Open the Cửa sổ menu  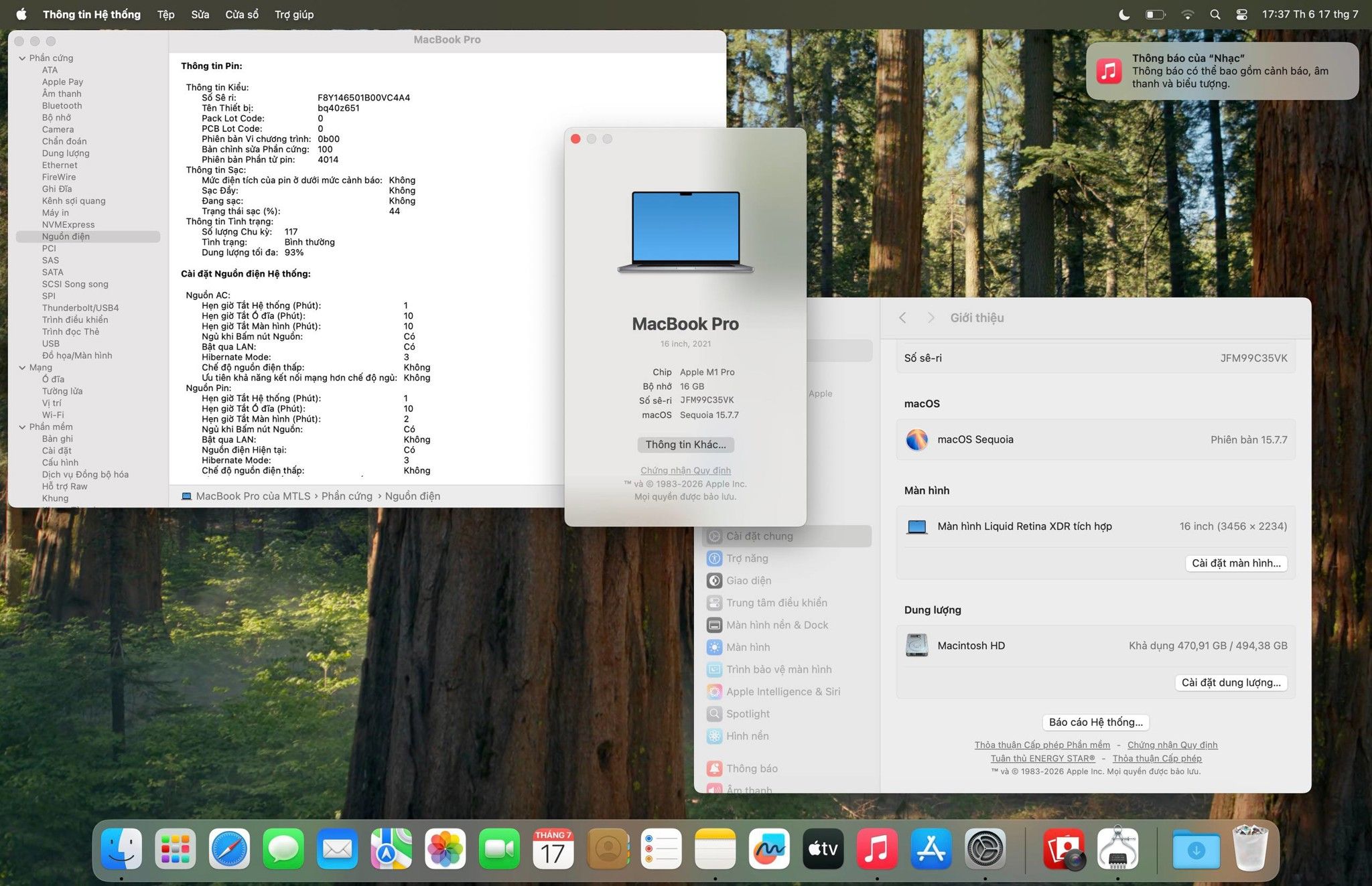tap(242, 14)
